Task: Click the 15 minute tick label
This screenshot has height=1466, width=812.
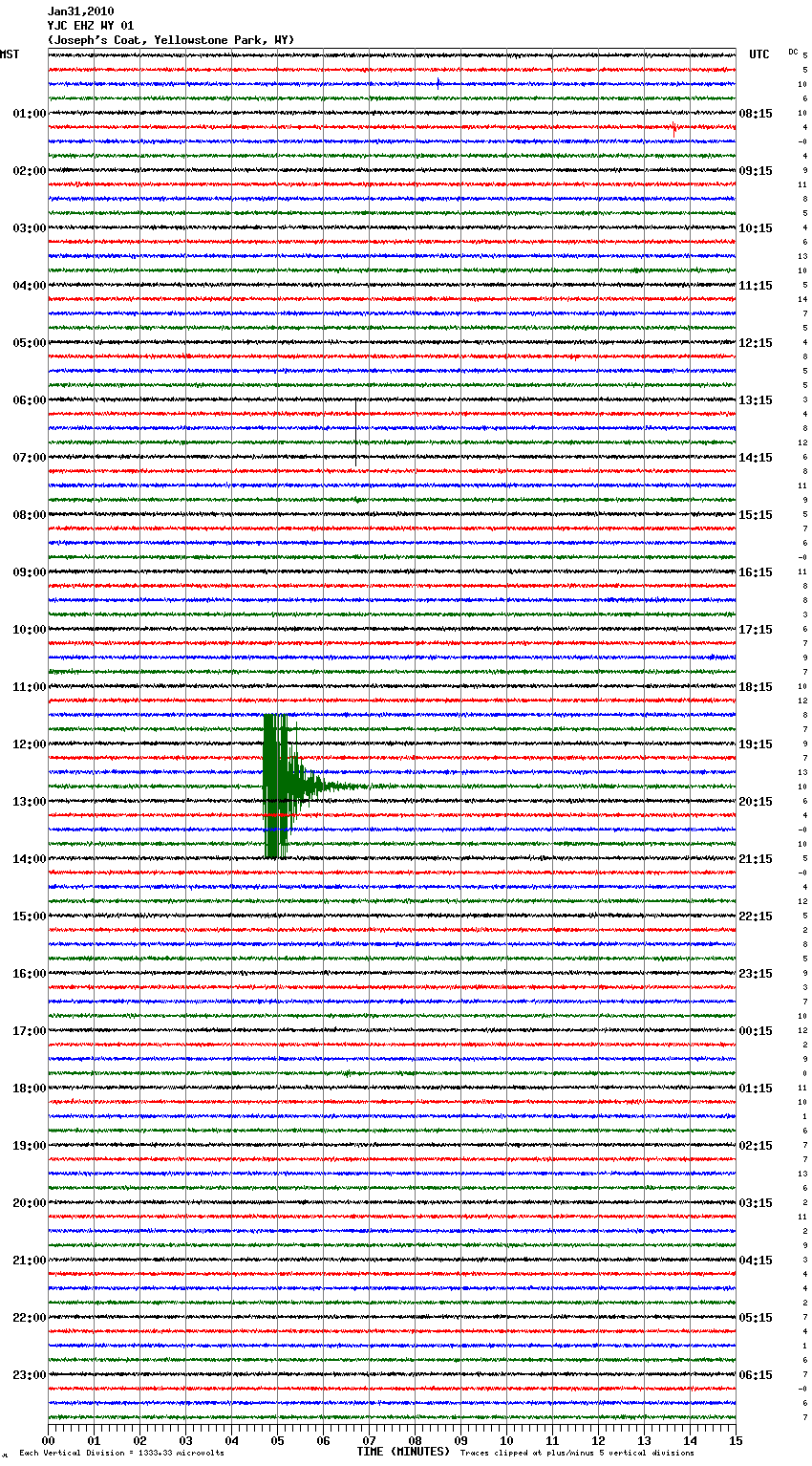Action: click(x=736, y=1440)
